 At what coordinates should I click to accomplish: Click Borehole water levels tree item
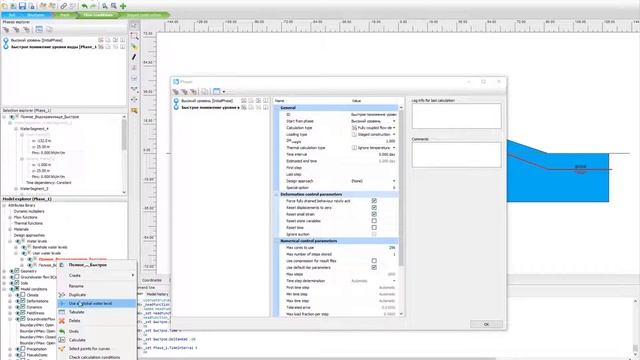pyautogui.click(x=49, y=247)
